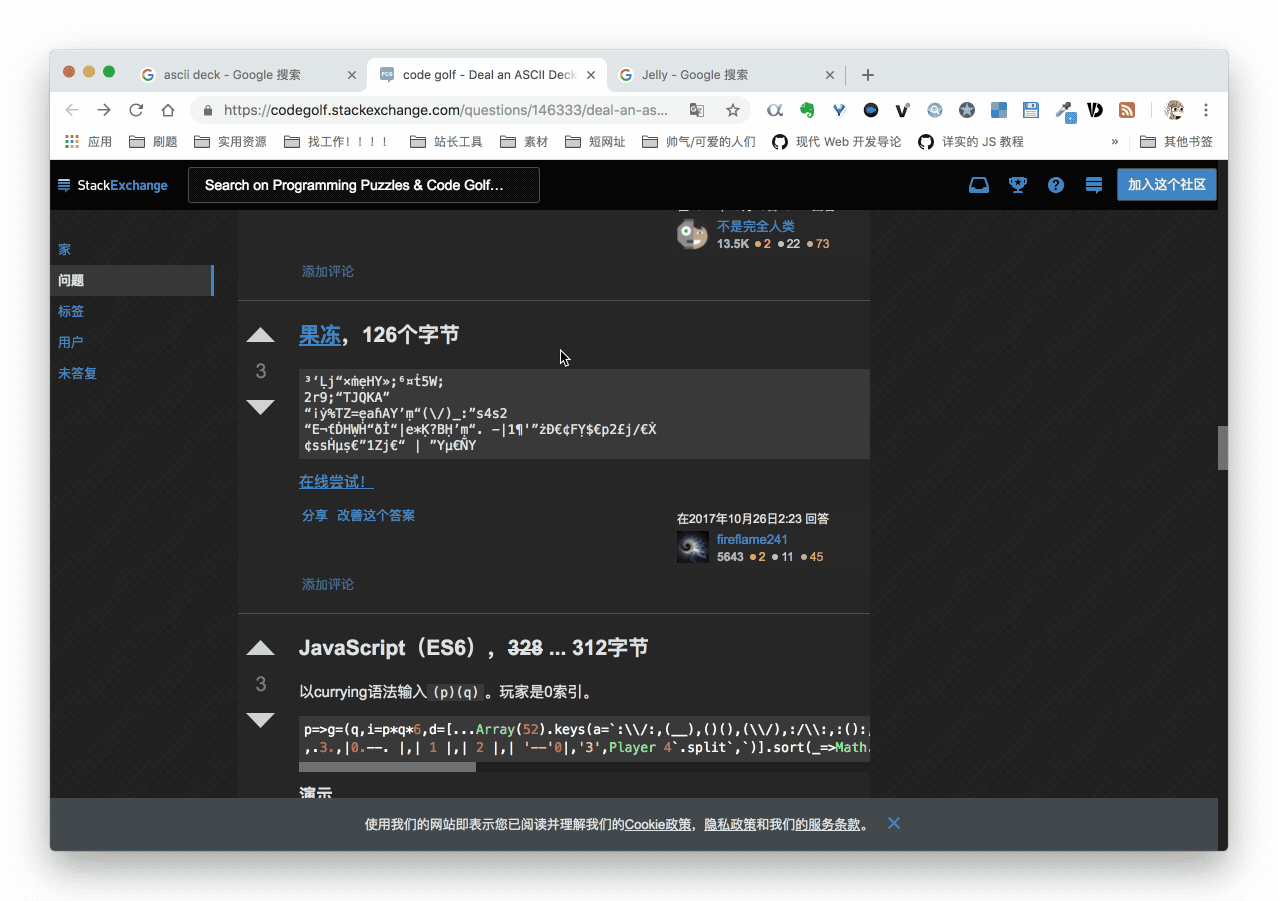Click the 加入这个社区 button
The width and height of the screenshot is (1278, 901).
(1166, 184)
